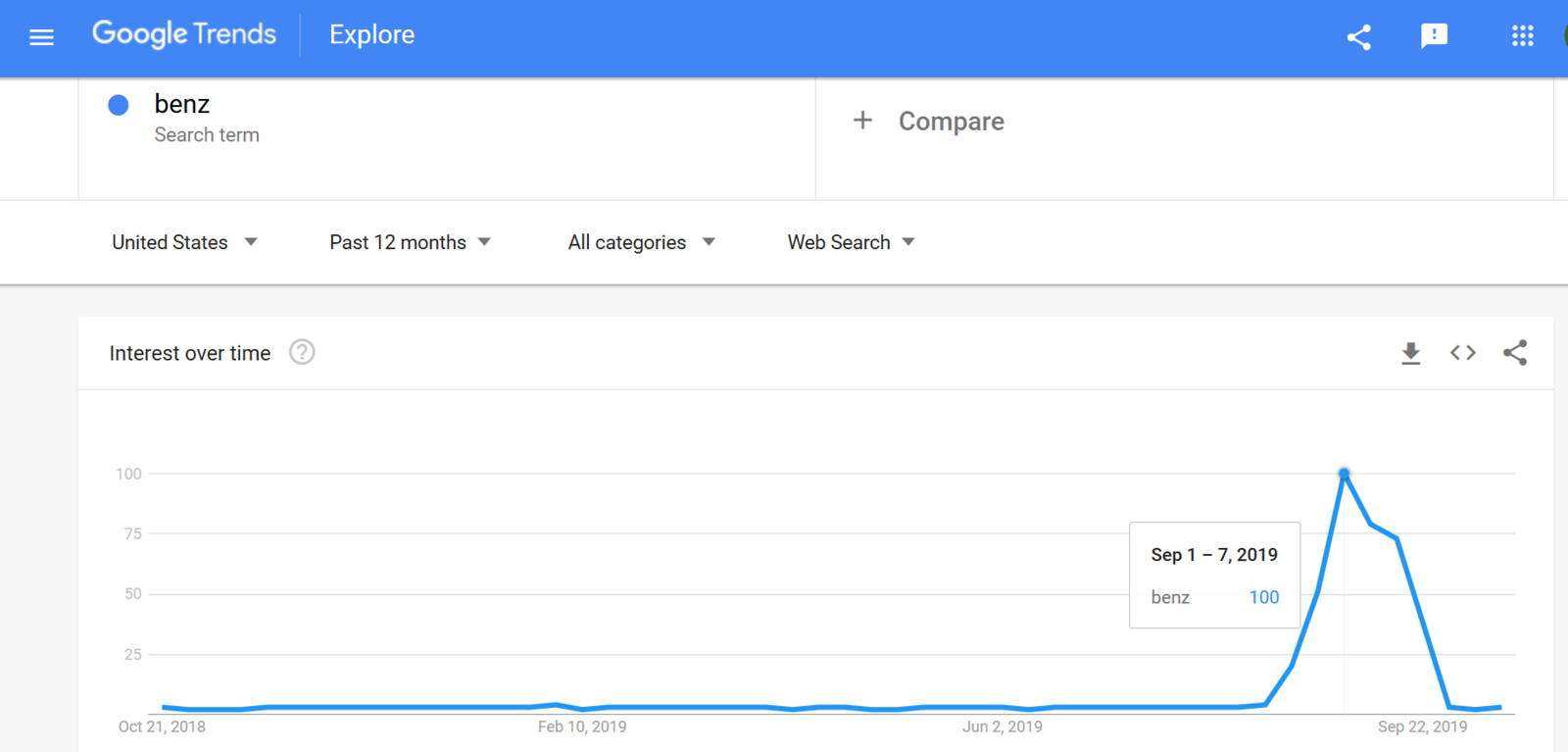Click the embed code icon

pos(1463,353)
